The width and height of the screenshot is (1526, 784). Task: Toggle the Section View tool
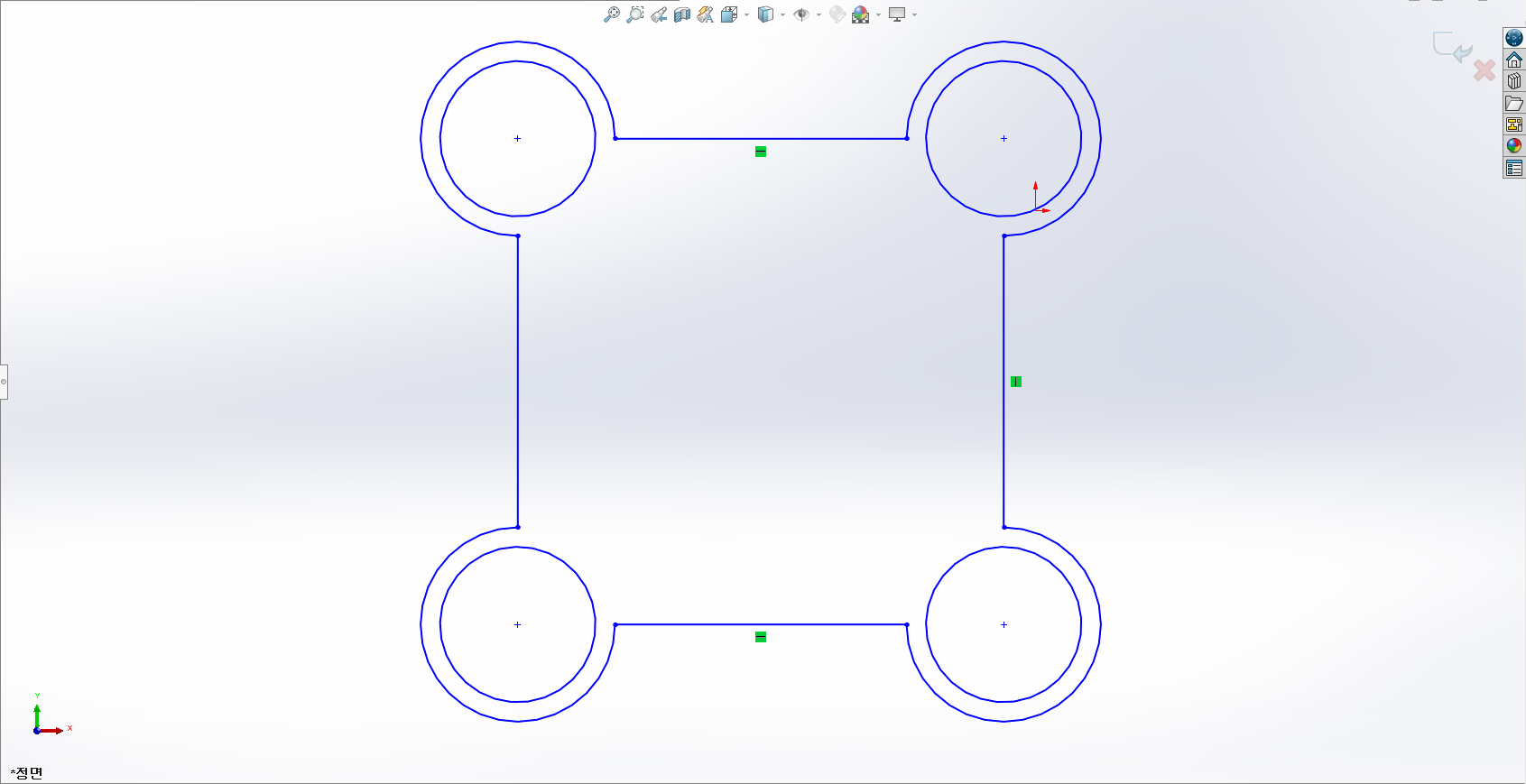coord(682,14)
